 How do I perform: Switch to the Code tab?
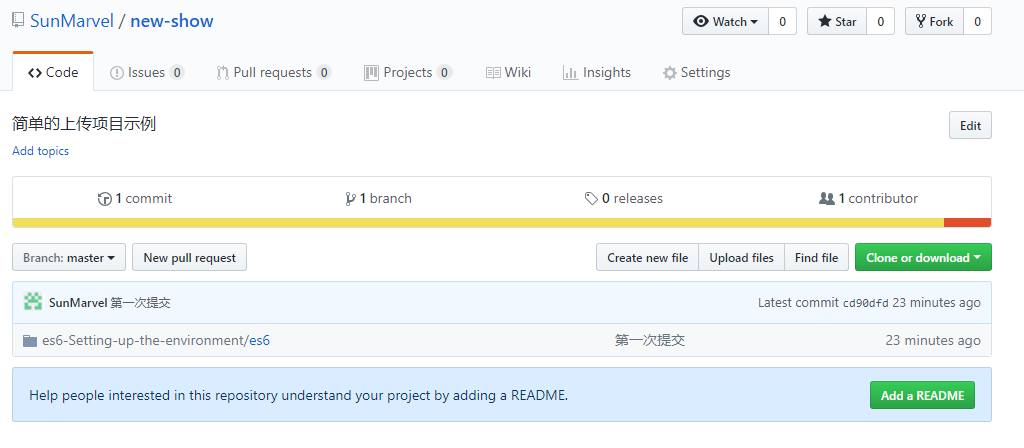click(53, 72)
